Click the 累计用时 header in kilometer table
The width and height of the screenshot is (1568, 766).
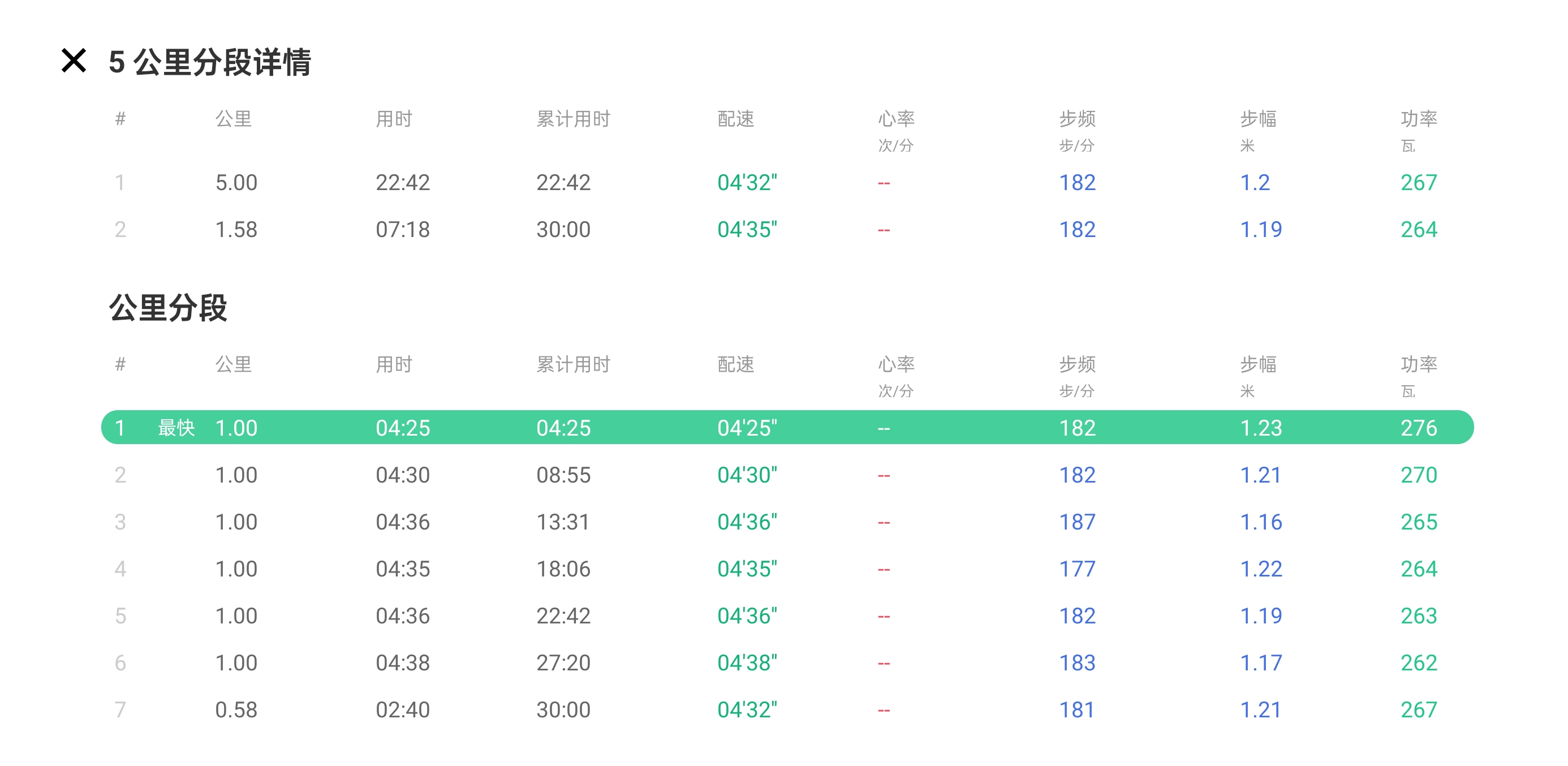tap(573, 364)
